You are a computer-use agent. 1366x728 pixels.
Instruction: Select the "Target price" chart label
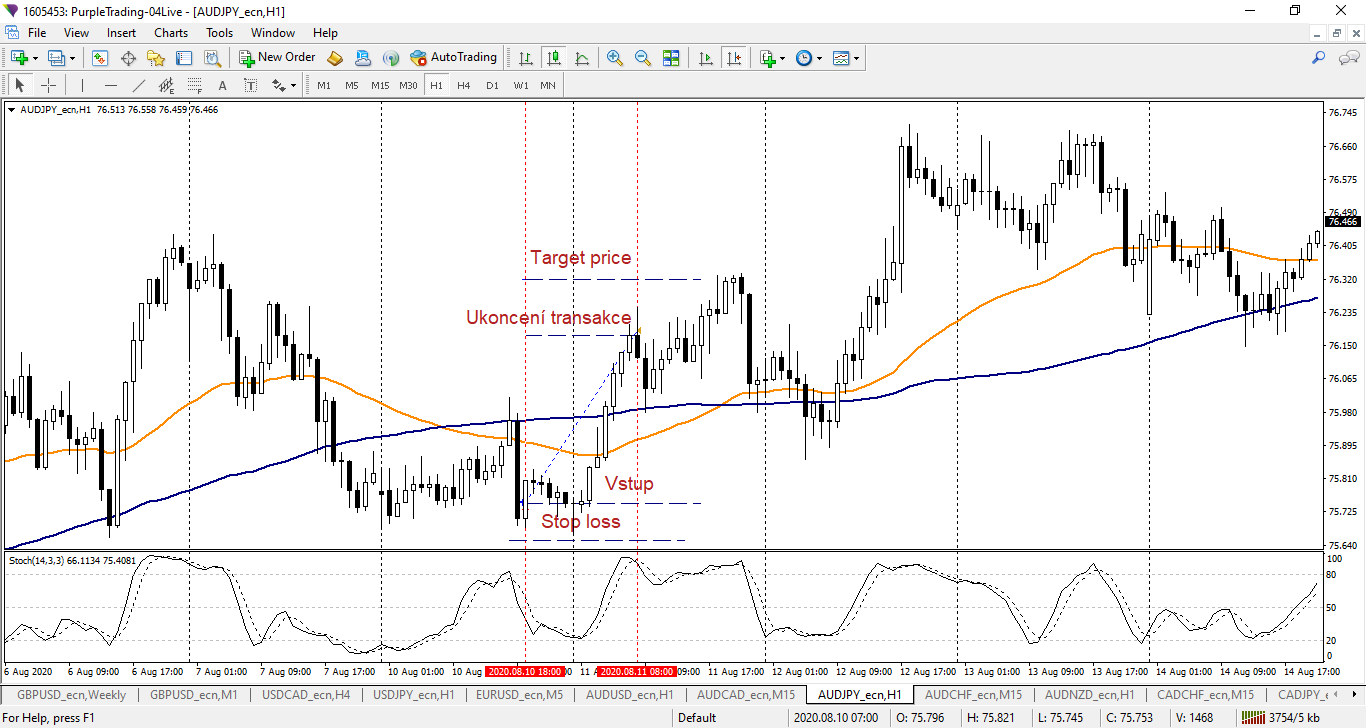[x=581, y=258]
